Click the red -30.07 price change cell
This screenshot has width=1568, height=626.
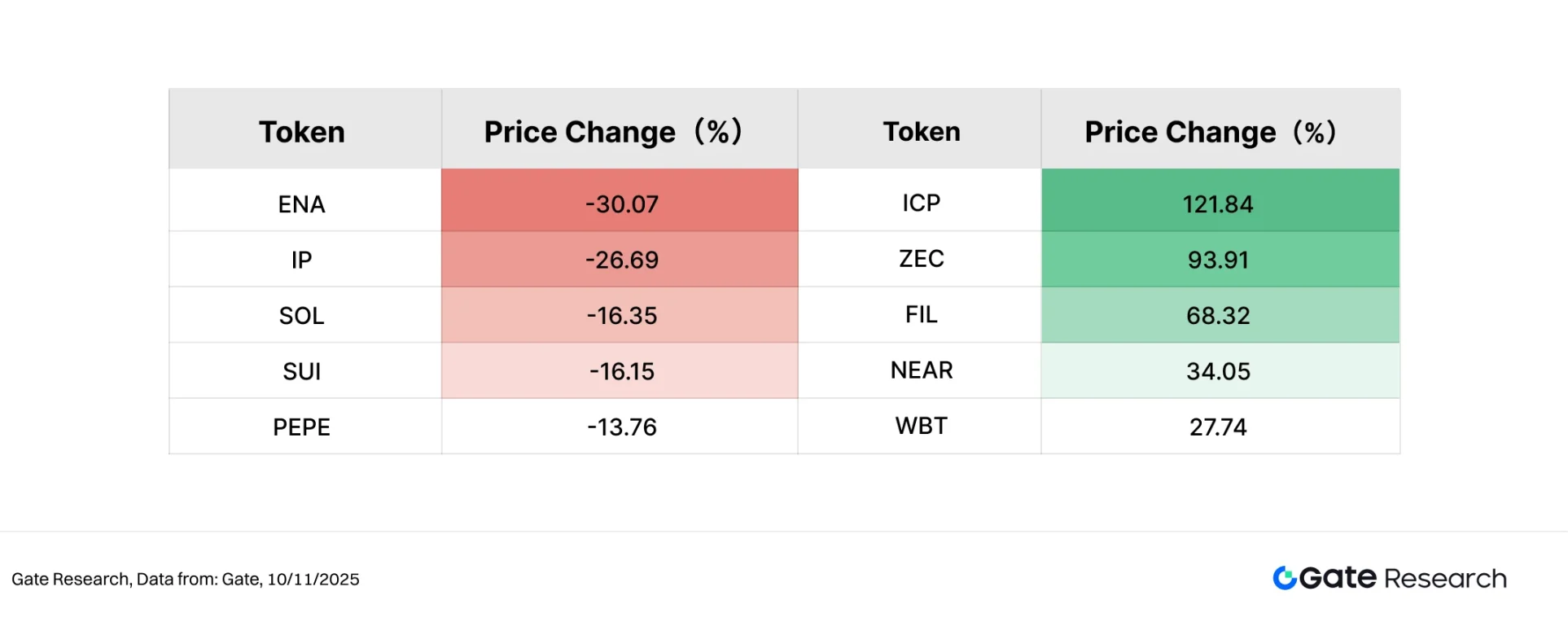tap(621, 204)
